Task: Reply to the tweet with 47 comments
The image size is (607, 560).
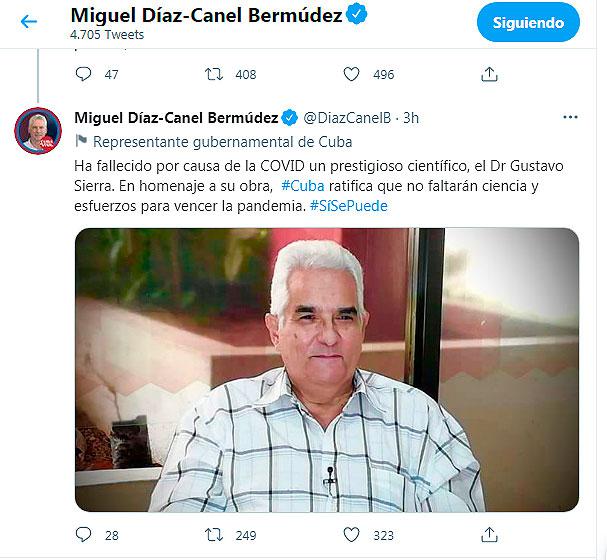Action: click(x=83, y=74)
